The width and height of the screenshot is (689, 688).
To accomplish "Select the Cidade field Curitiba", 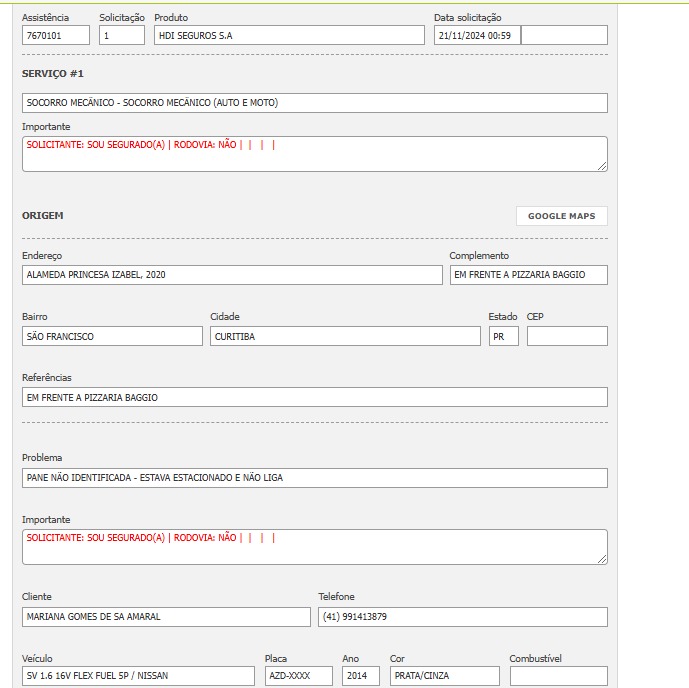I will pyautogui.click(x=345, y=336).
